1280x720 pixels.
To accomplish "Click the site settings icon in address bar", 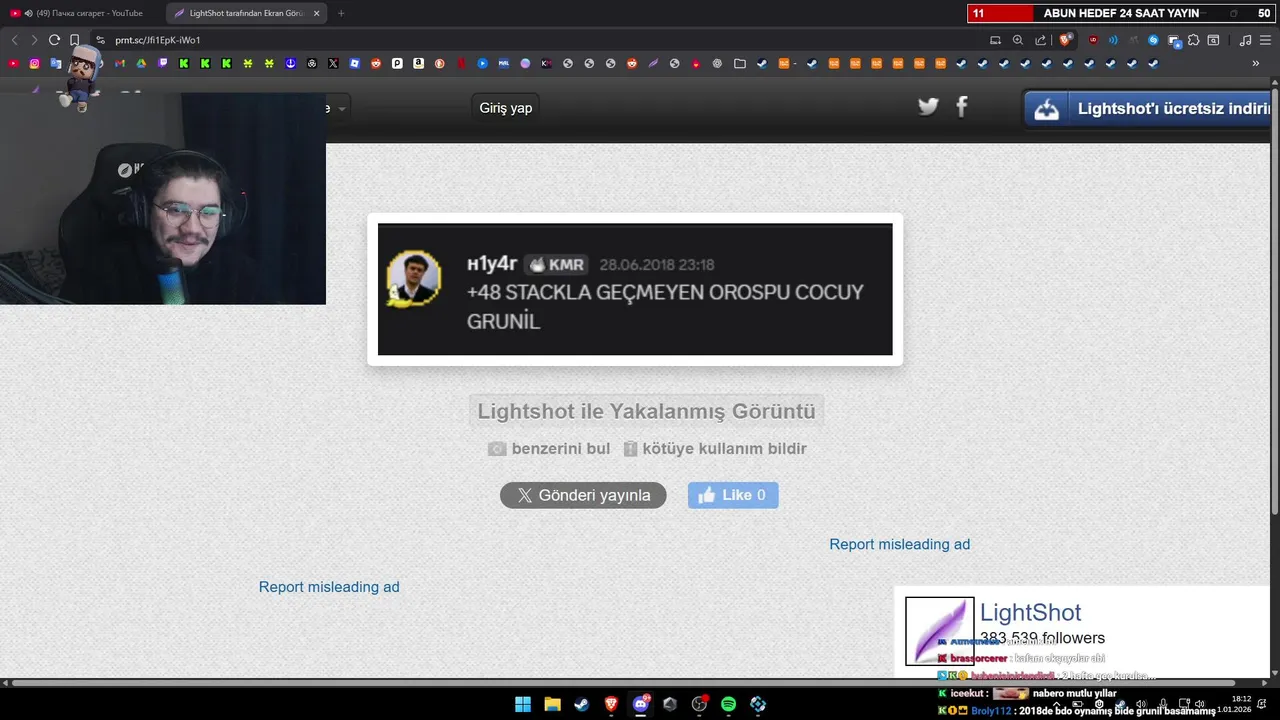I will (x=100, y=40).
